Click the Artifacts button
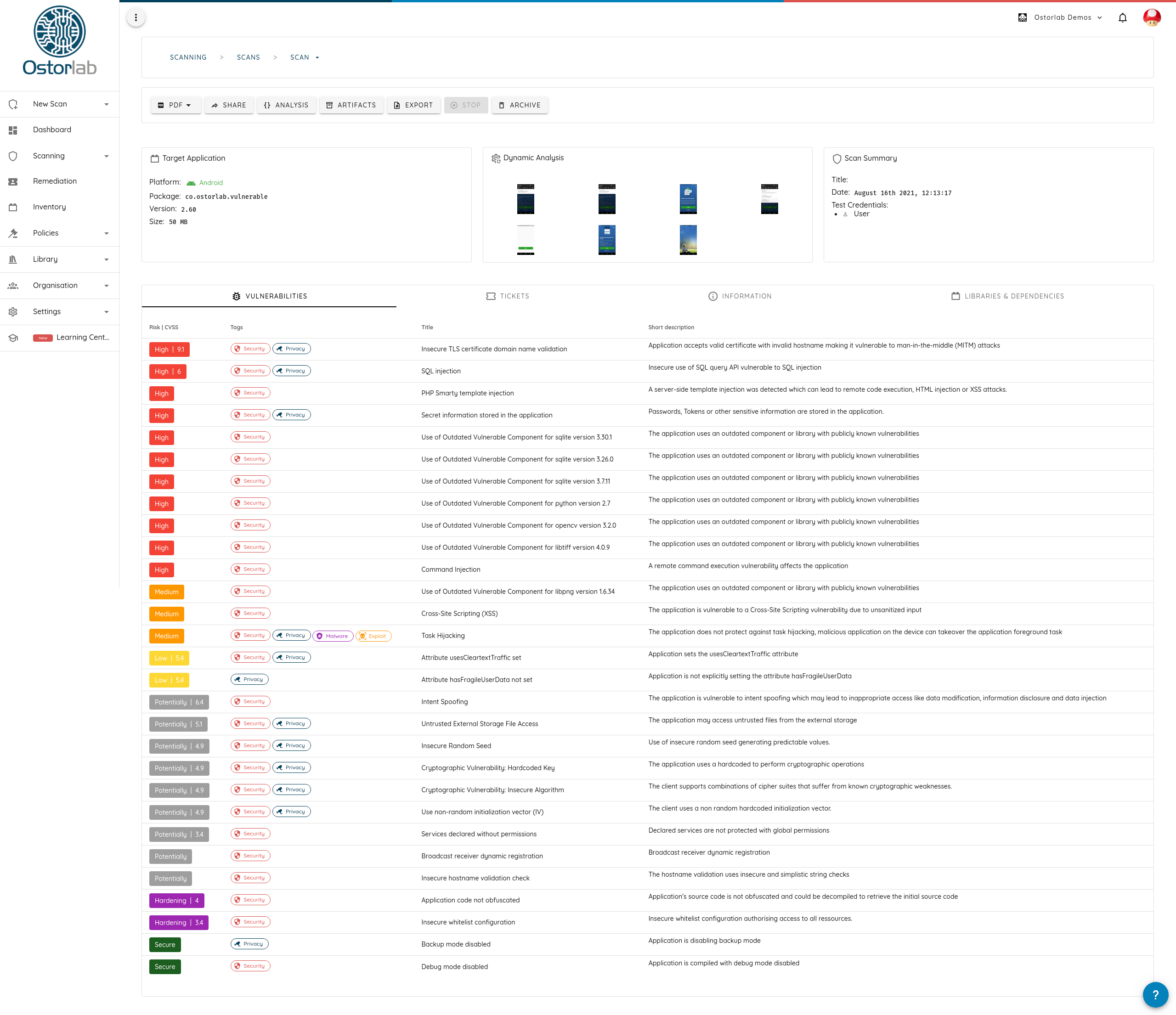Image resolution: width=1176 pixels, height=1015 pixels. click(351, 105)
